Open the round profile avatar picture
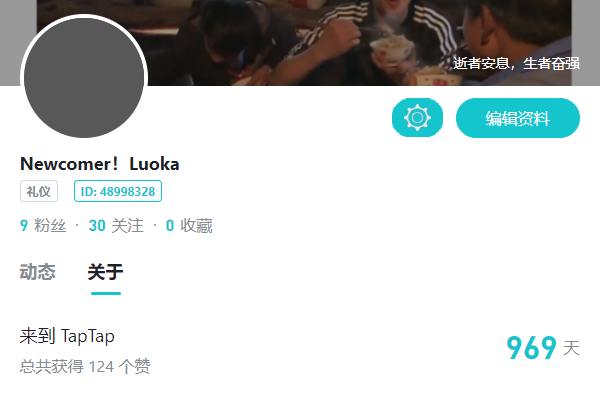The height and width of the screenshot is (403, 600). (x=84, y=78)
